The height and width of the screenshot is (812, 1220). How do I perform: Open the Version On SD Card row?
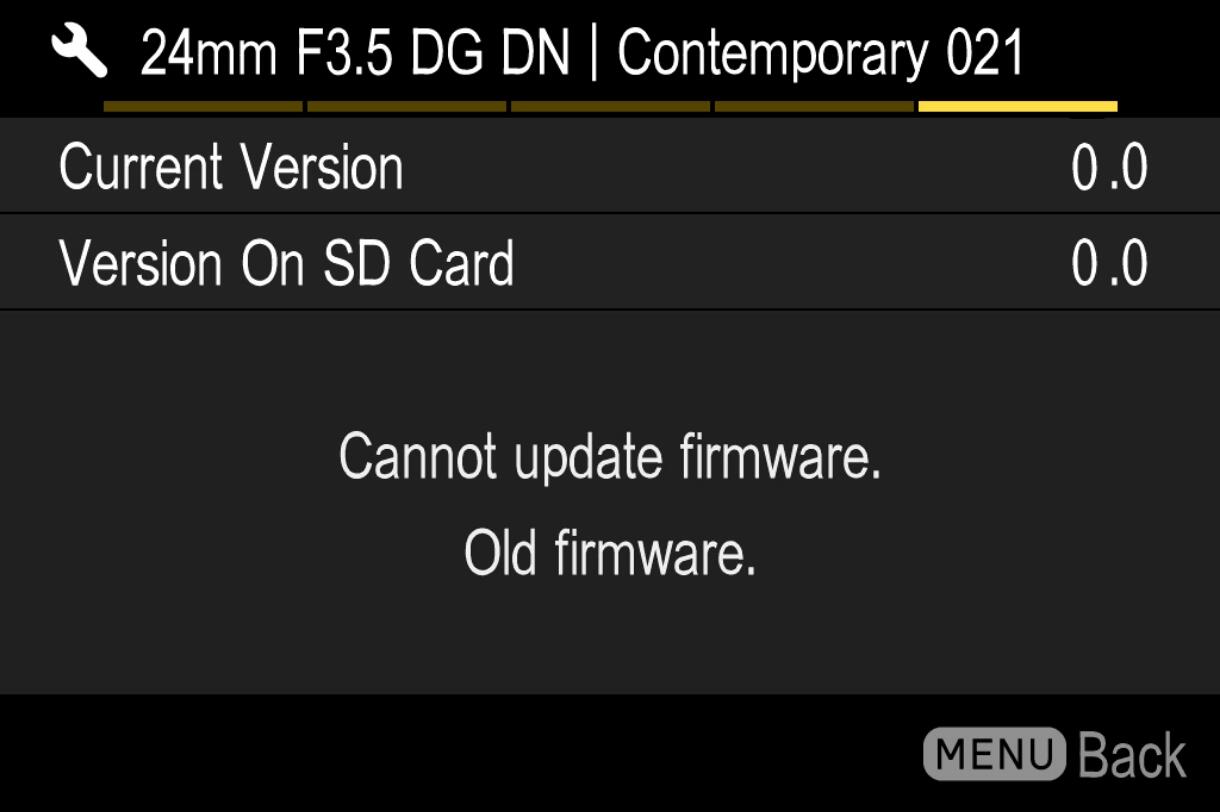[x=610, y=262]
